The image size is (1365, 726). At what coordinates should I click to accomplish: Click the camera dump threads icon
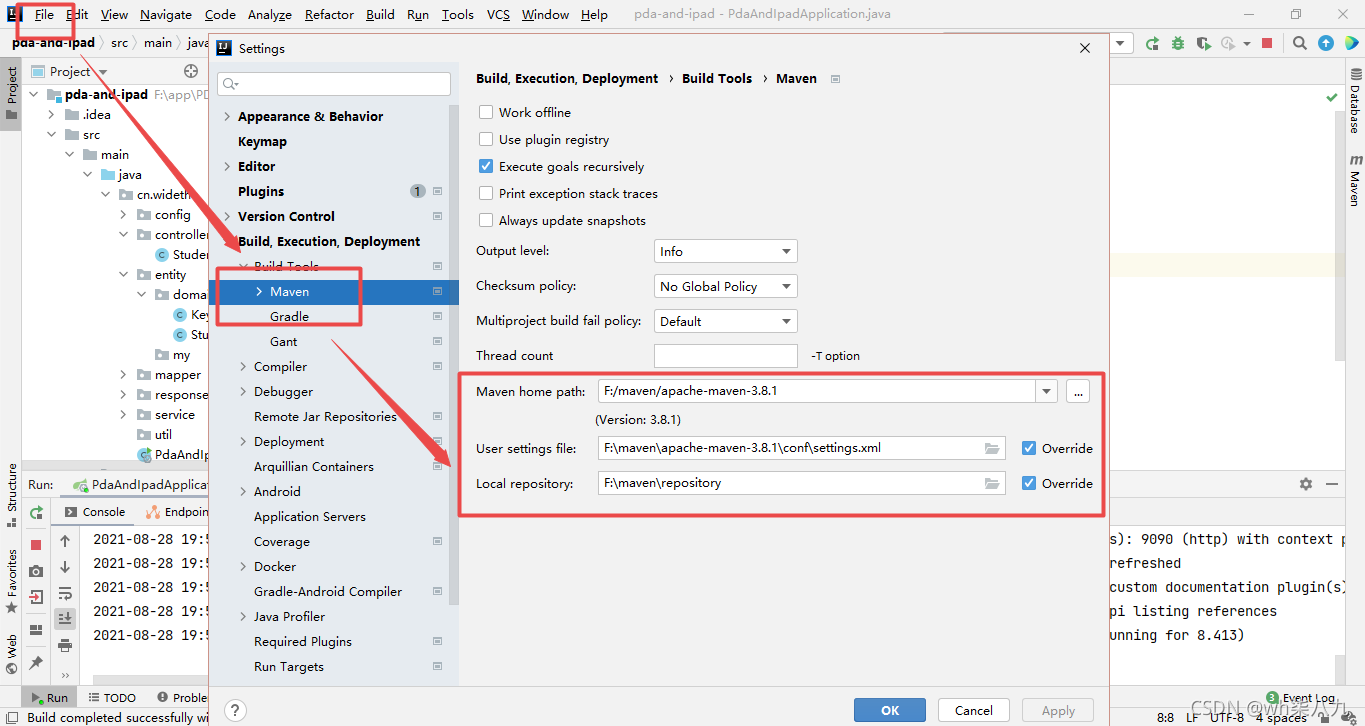[36, 571]
